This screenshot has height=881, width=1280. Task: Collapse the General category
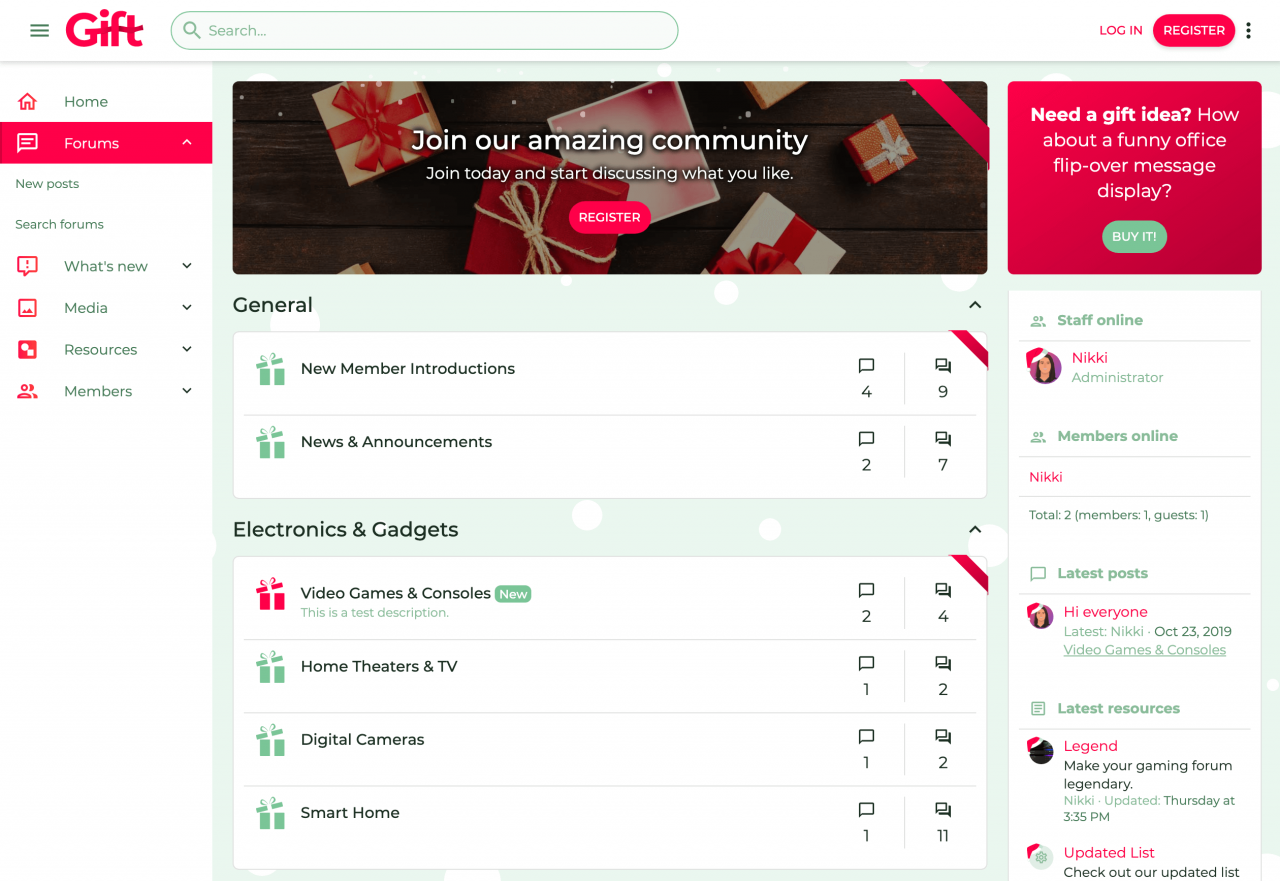point(975,305)
